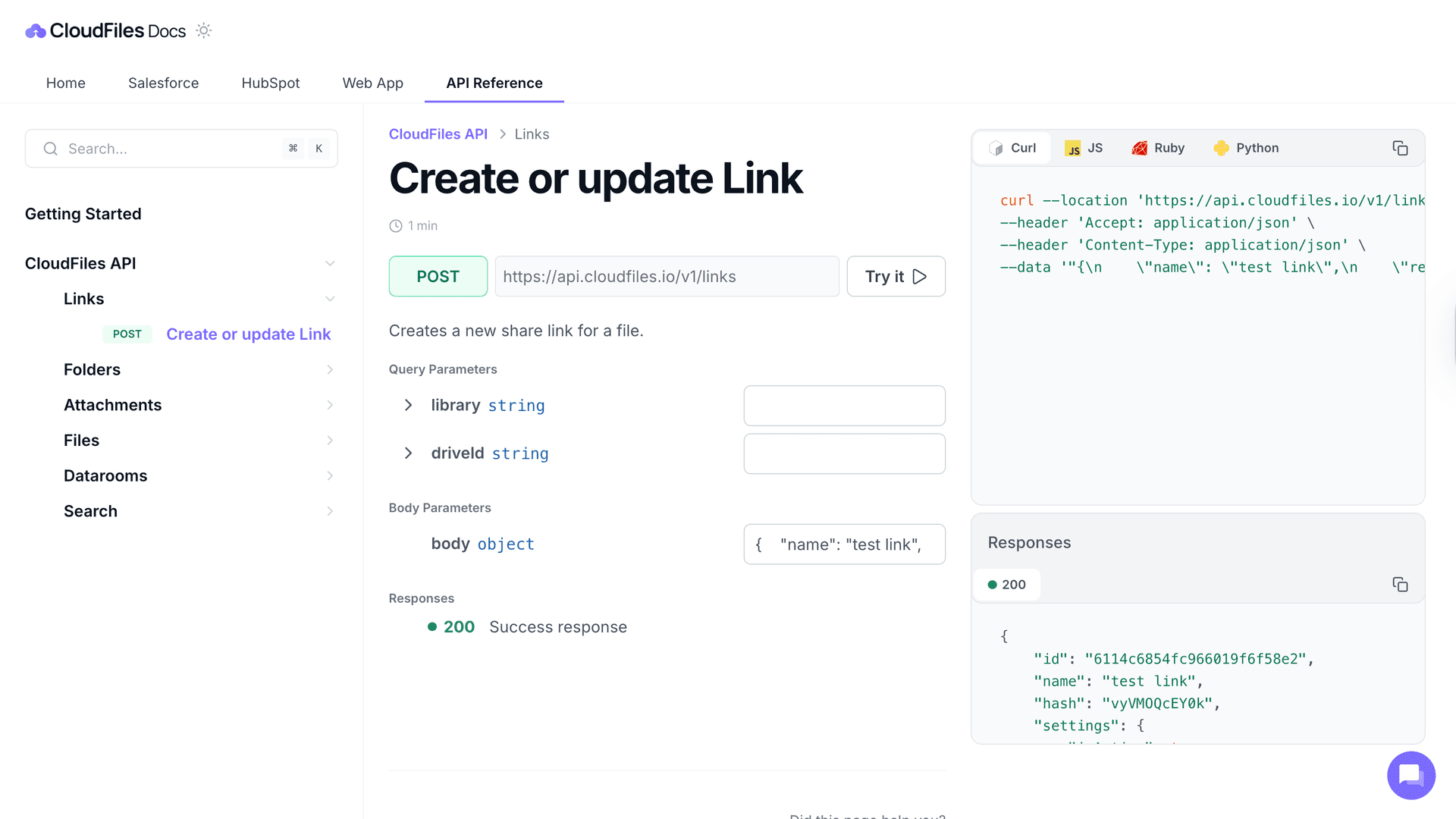Image resolution: width=1456 pixels, height=819 pixels.
Task: Click the Responses heading in main content
Action: coord(422,598)
